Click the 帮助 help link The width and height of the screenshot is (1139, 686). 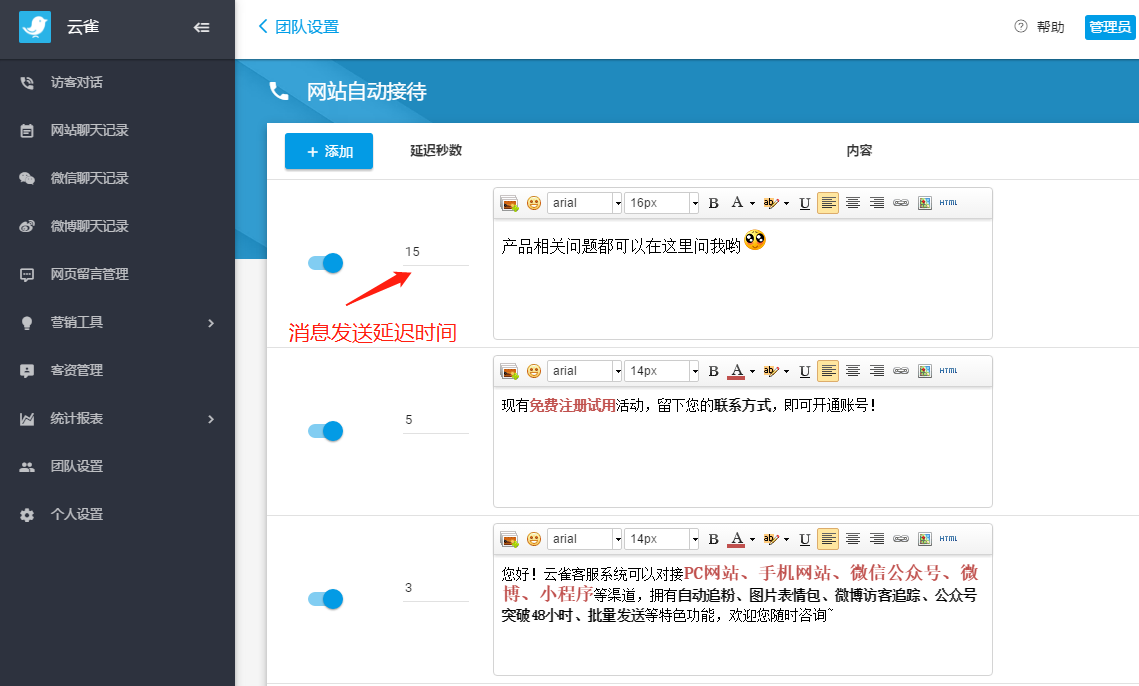pyautogui.click(x=1039, y=27)
